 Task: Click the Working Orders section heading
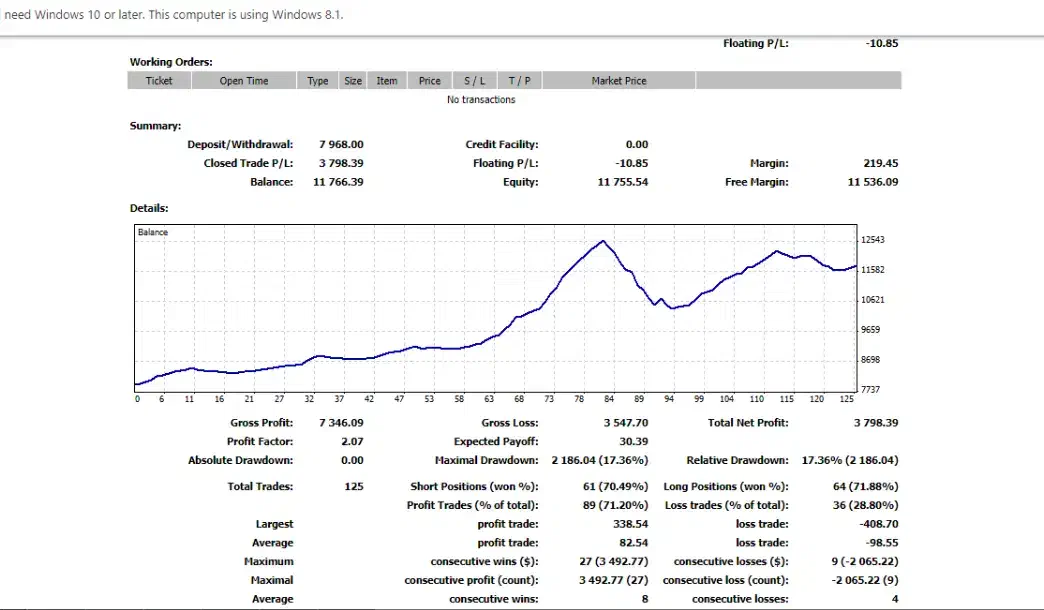(171, 62)
